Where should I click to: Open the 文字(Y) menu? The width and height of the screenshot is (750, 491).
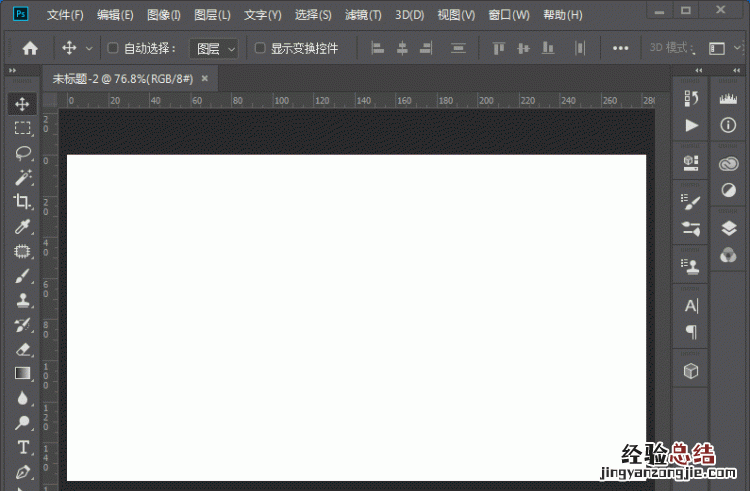pos(263,15)
